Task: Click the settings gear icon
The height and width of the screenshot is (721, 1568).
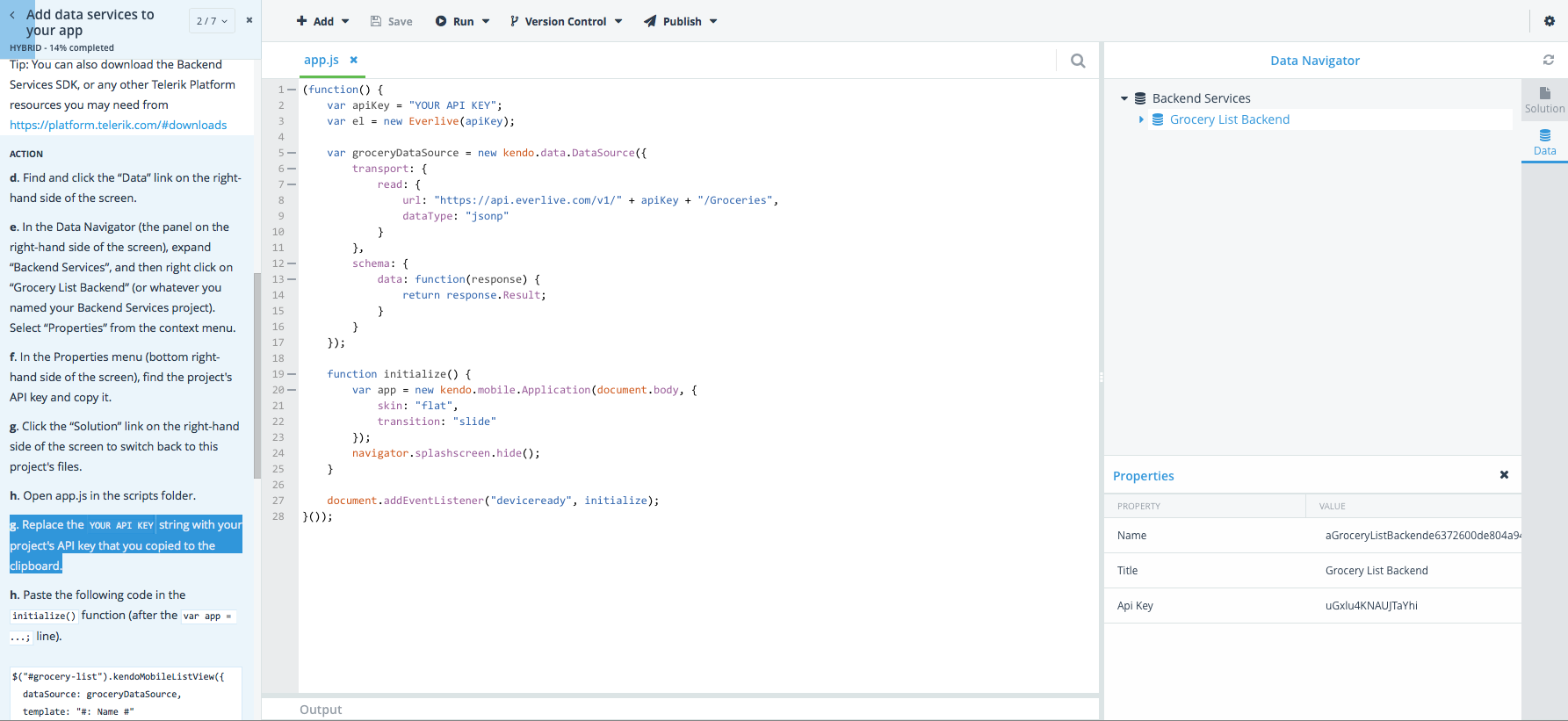Action: click(x=1549, y=21)
